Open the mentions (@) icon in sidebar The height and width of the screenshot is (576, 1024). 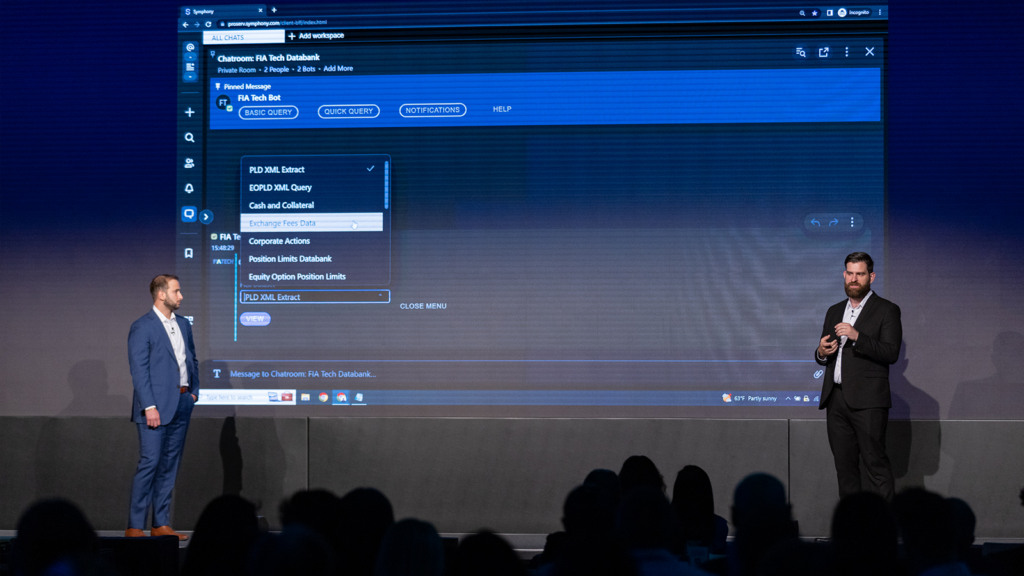tap(190, 48)
